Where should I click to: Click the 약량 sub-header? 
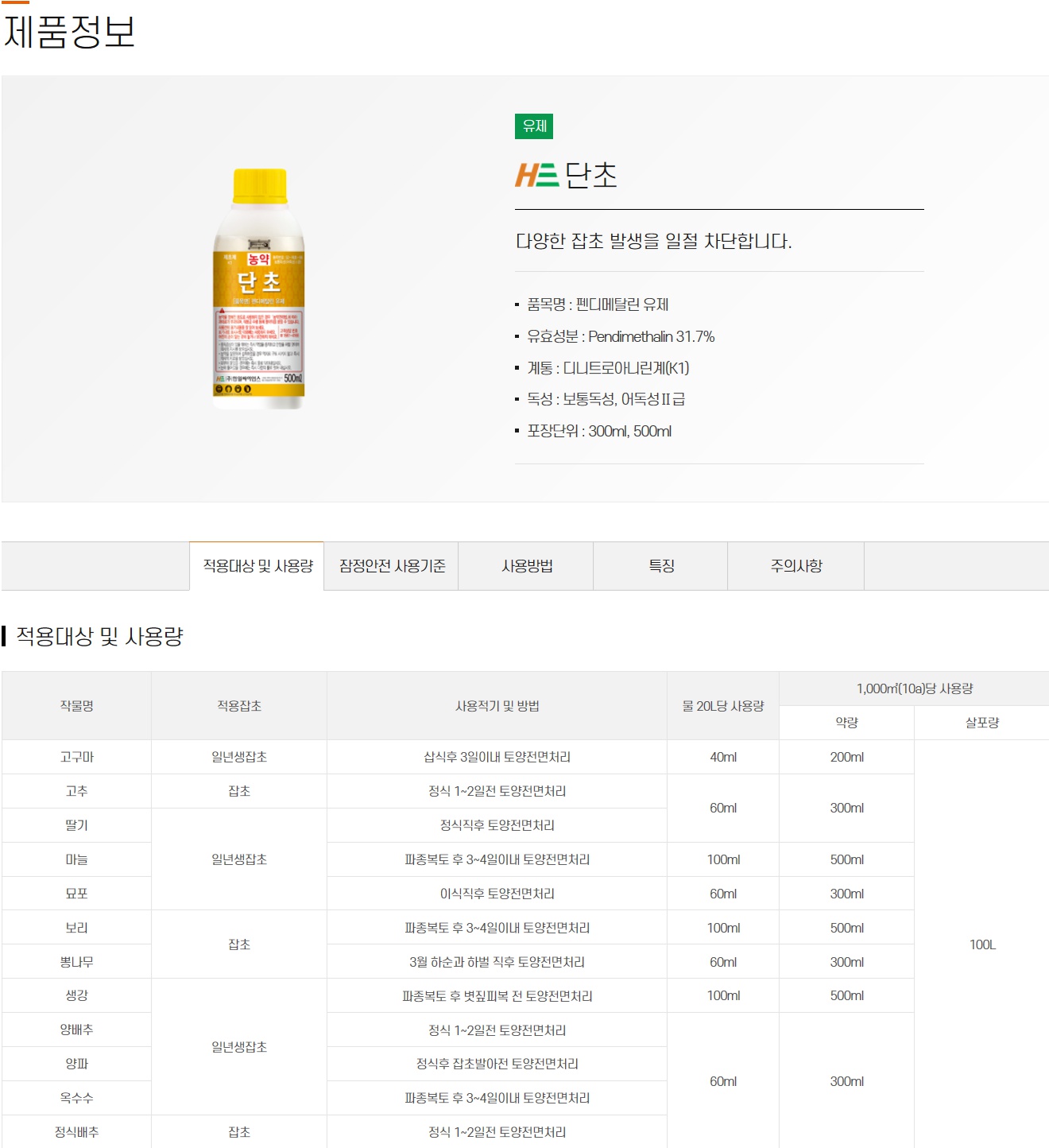(846, 723)
